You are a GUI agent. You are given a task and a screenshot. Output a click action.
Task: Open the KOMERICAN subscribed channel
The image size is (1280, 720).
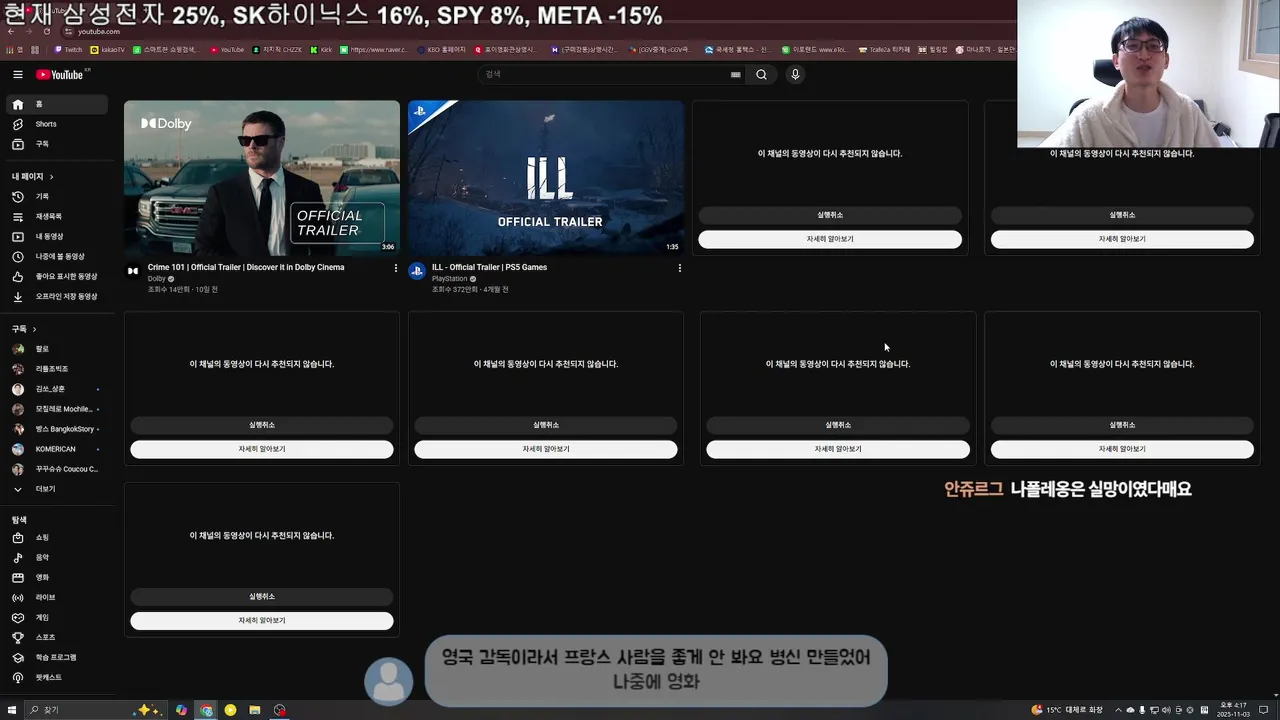point(56,449)
